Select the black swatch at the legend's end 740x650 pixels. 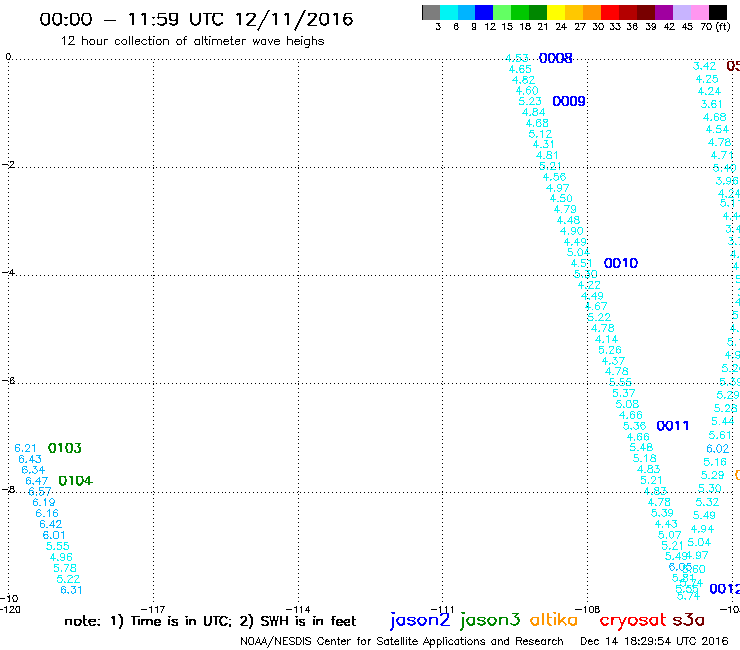coord(718,12)
